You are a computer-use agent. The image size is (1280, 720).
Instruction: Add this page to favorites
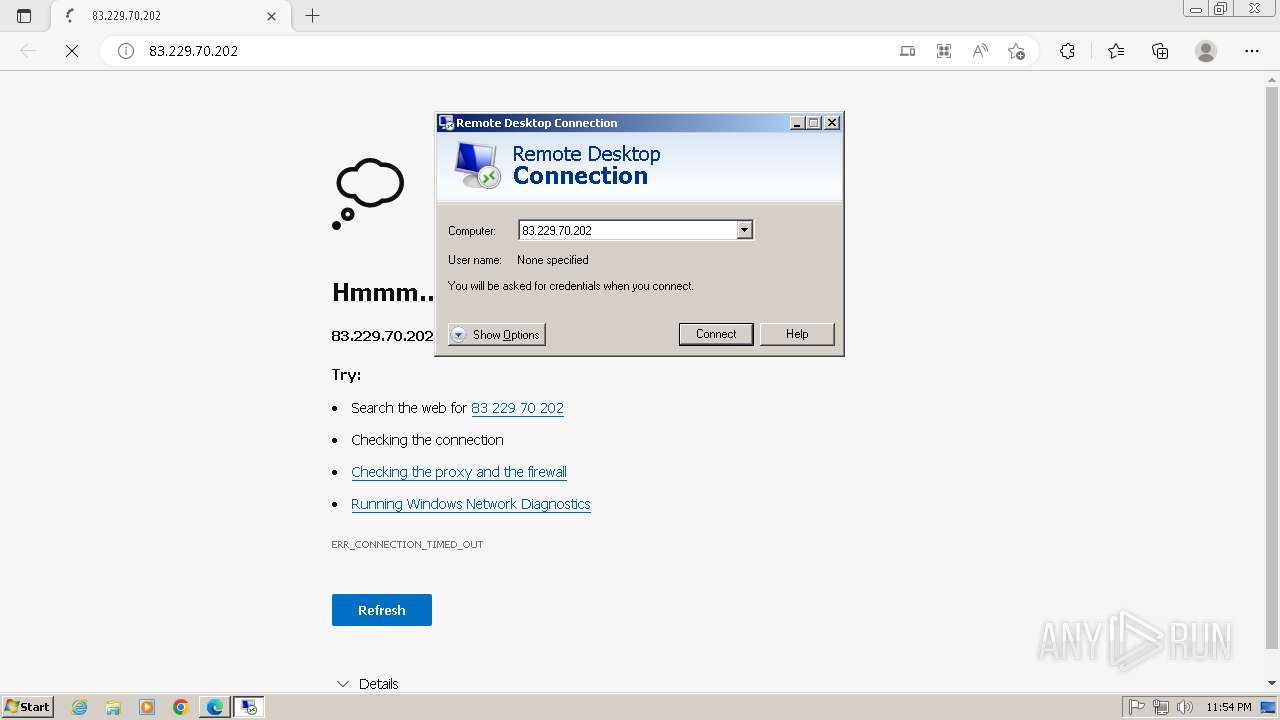tap(1016, 51)
